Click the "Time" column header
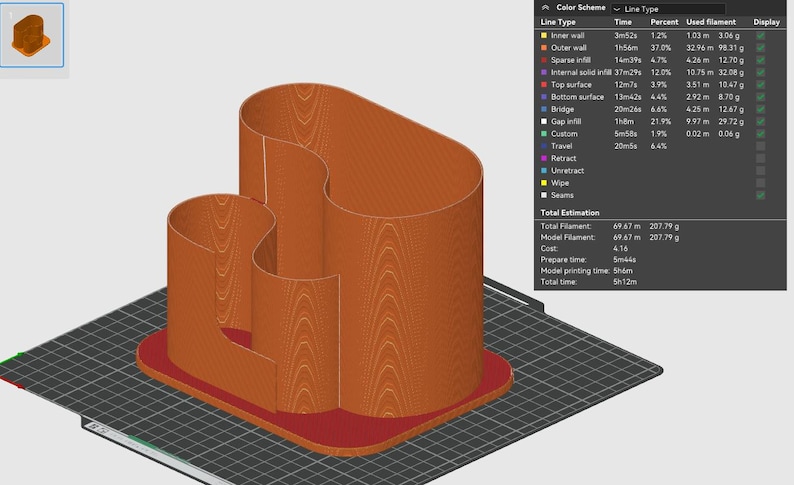Image resolution: width=794 pixels, height=485 pixels. tap(623, 22)
